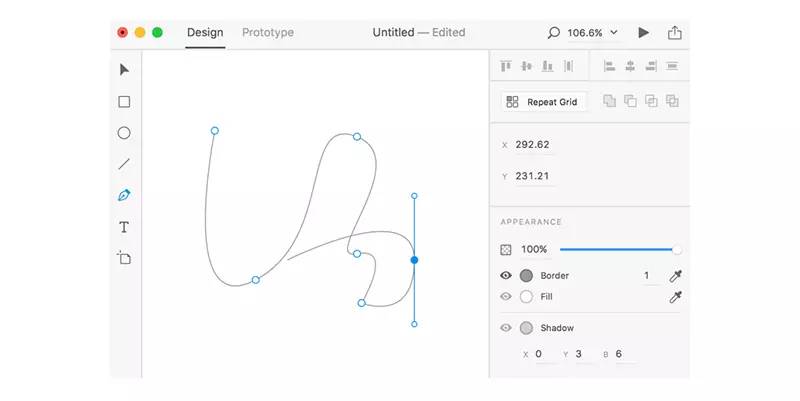The width and height of the screenshot is (800, 401).
Task: Toggle Border visibility eye
Action: [x=506, y=276]
